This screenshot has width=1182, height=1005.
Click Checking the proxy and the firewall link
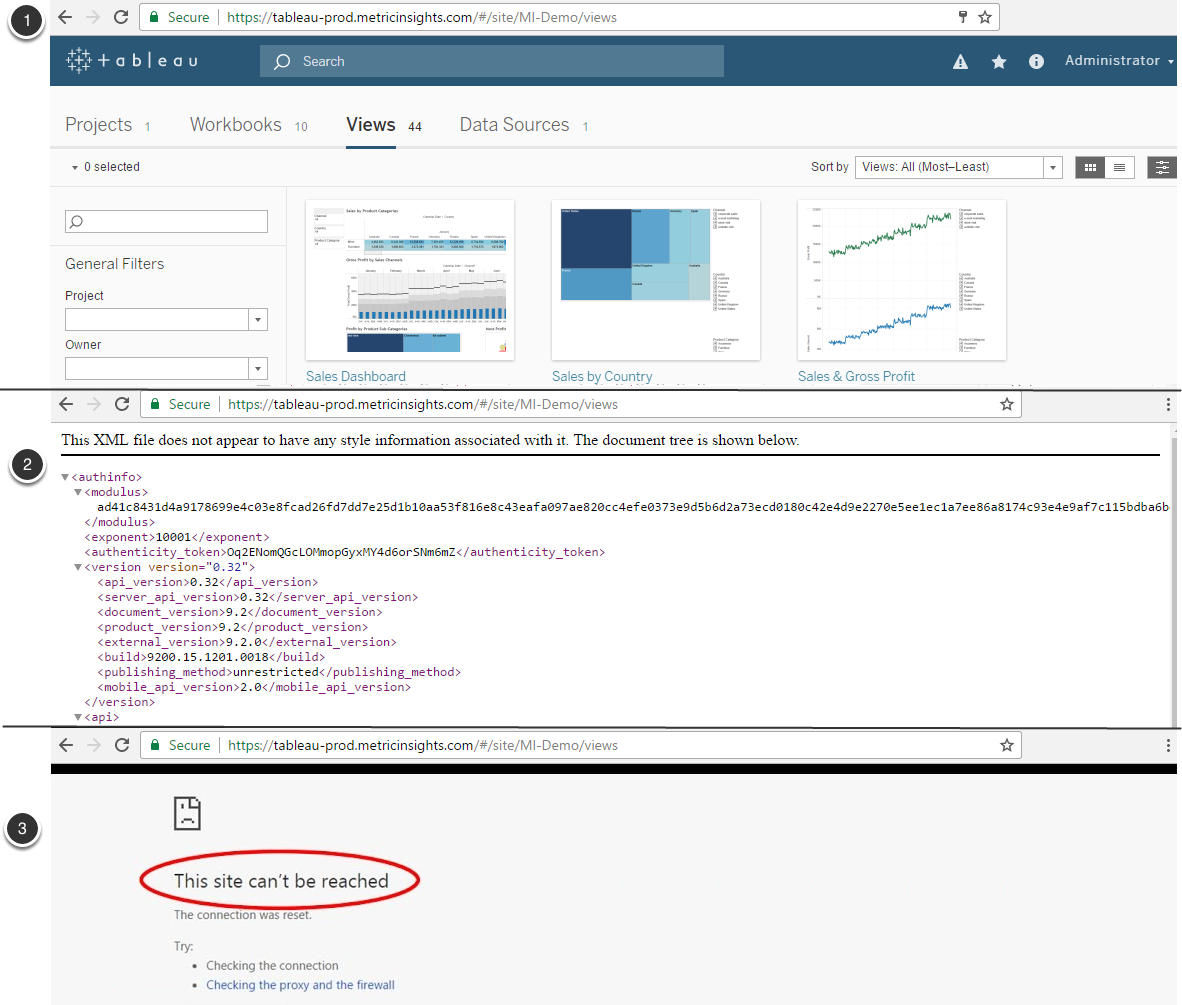pyautogui.click(x=300, y=985)
